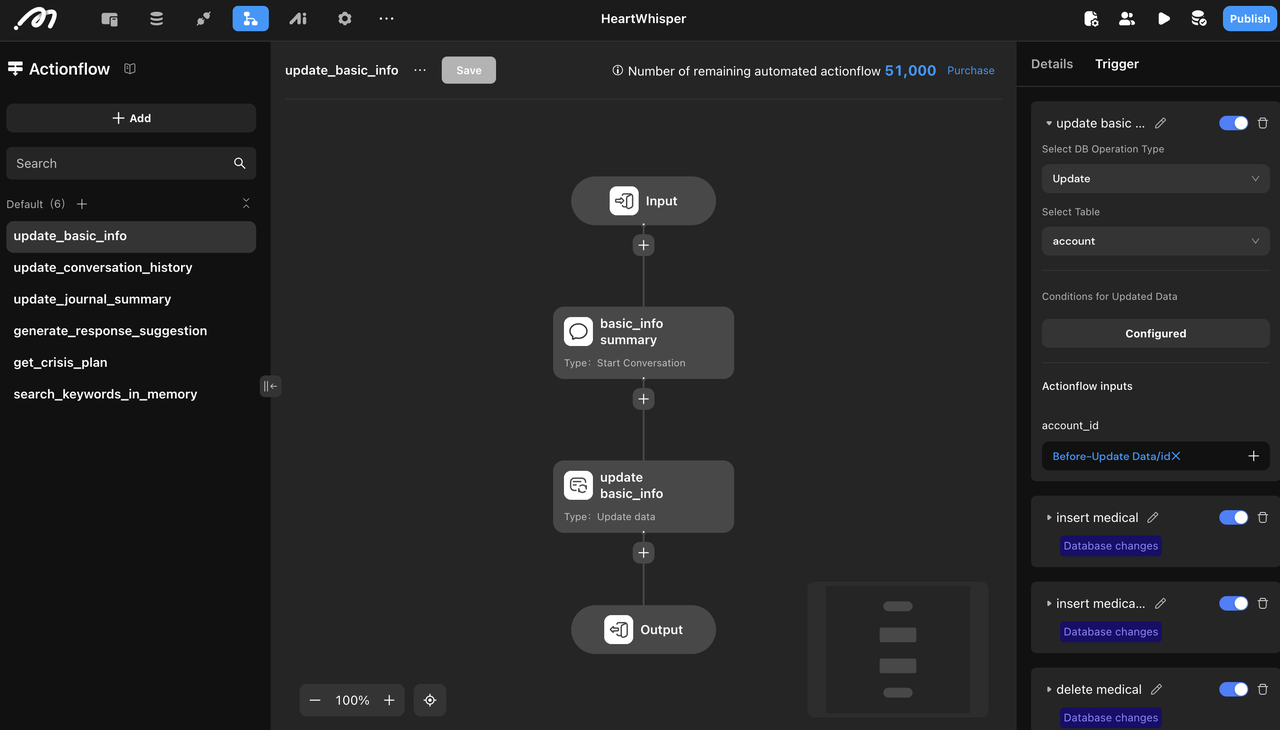Click the search magnifier icon
The image size is (1280, 730).
(240, 163)
